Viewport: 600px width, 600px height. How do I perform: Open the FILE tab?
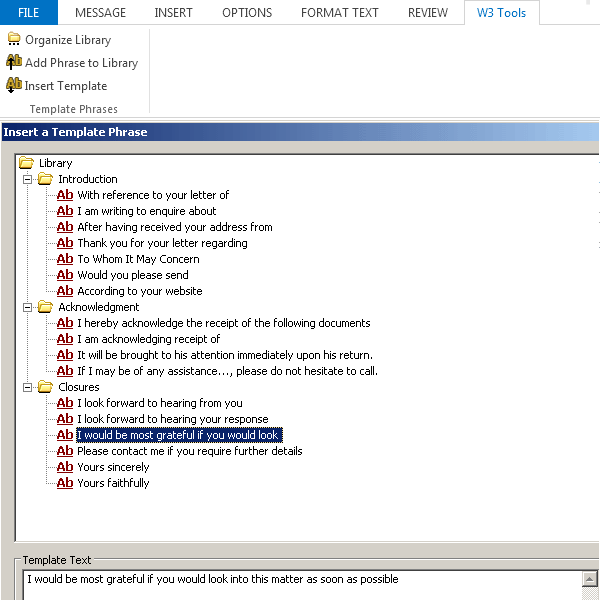[x=29, y=13]
